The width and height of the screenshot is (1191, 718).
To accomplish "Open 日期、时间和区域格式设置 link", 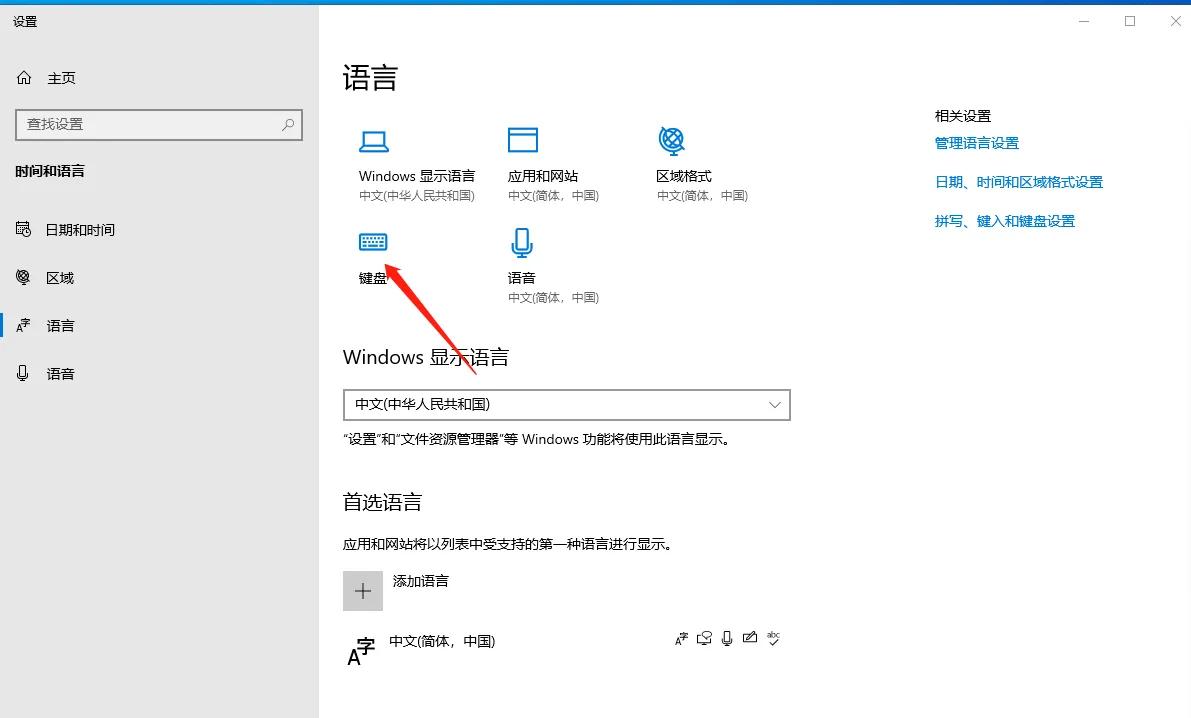I will [x=1021, y=181].
